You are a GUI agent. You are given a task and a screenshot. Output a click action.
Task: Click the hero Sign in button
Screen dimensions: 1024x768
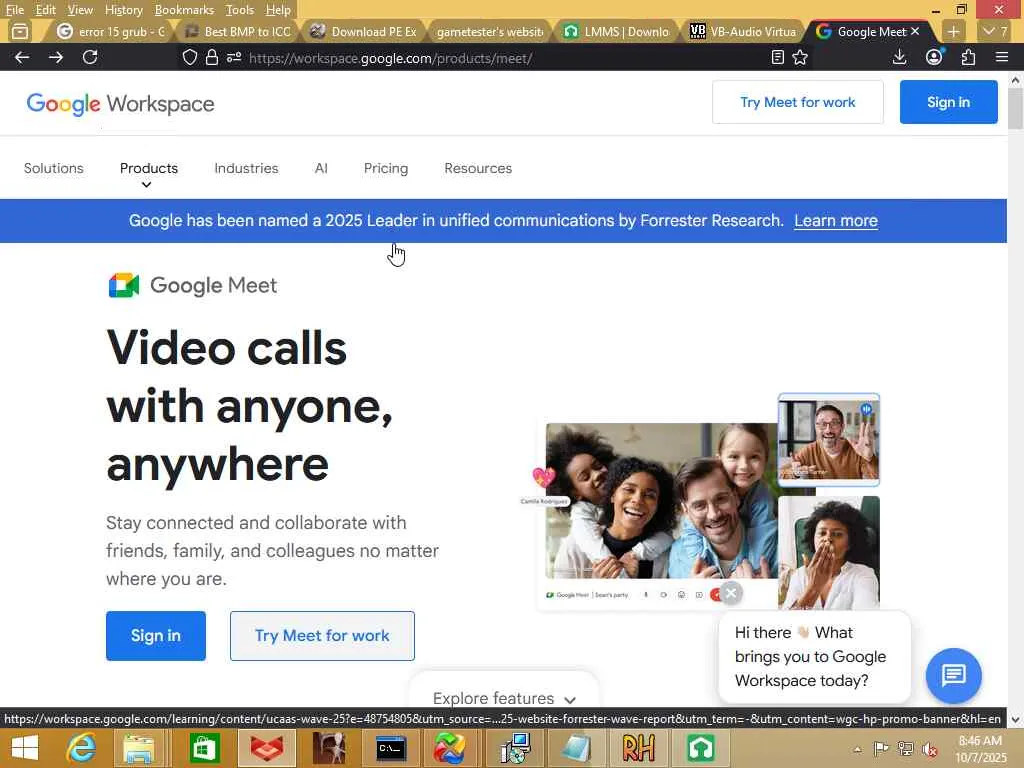(x=155, y=635)
